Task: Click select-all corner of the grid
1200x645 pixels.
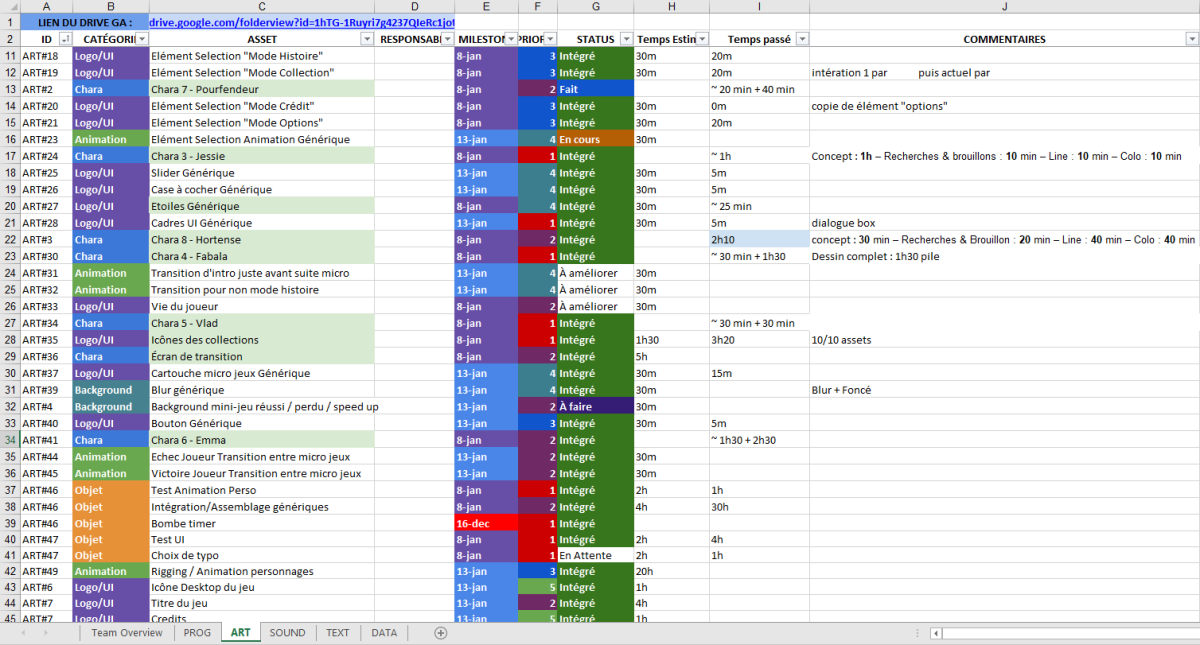Action: (x=10, y=6)
